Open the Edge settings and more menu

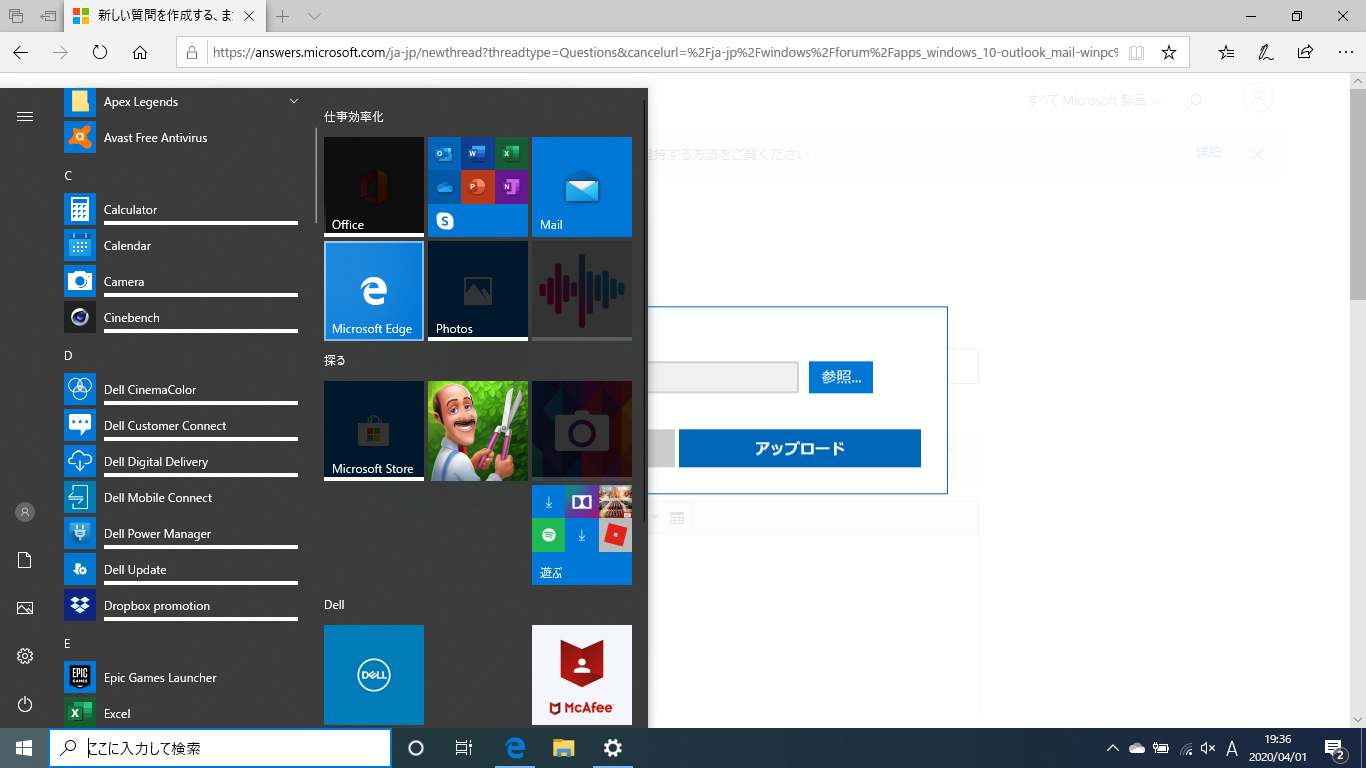1343,52
